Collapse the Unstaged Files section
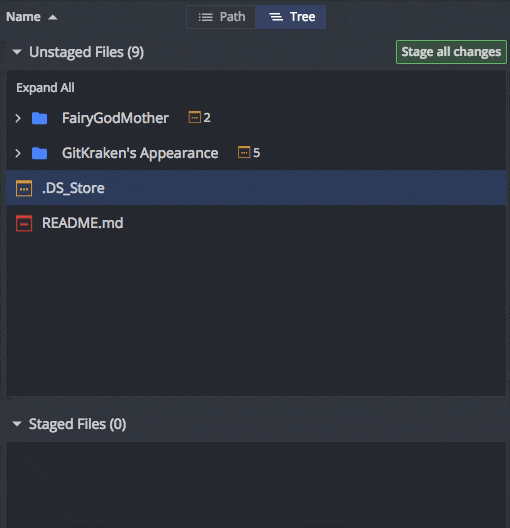 [17, 52]
